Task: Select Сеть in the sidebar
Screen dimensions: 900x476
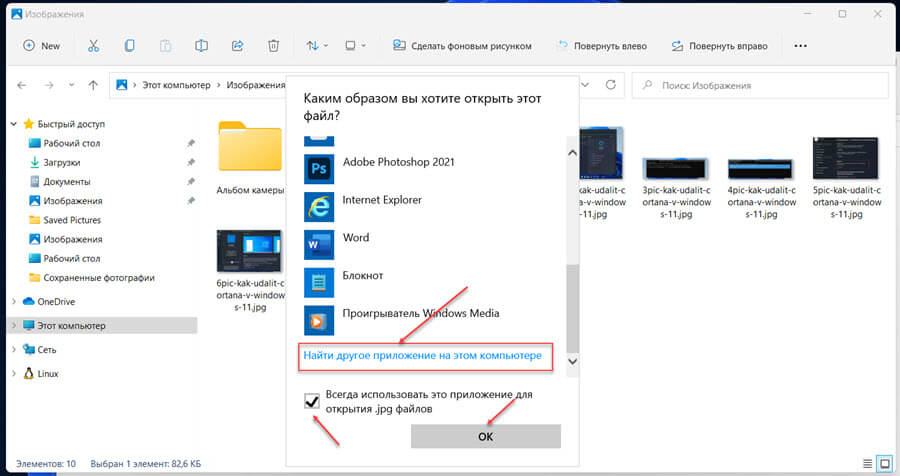Action: tap(46, 350)
